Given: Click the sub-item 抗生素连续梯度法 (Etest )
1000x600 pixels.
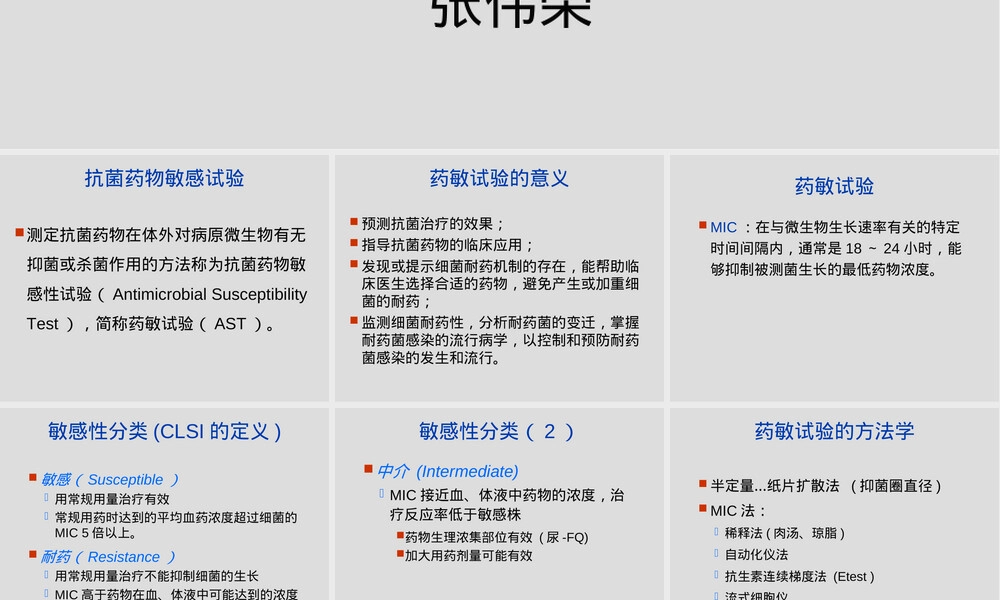Looking at the screenshot, I should (x=799, y=576).
